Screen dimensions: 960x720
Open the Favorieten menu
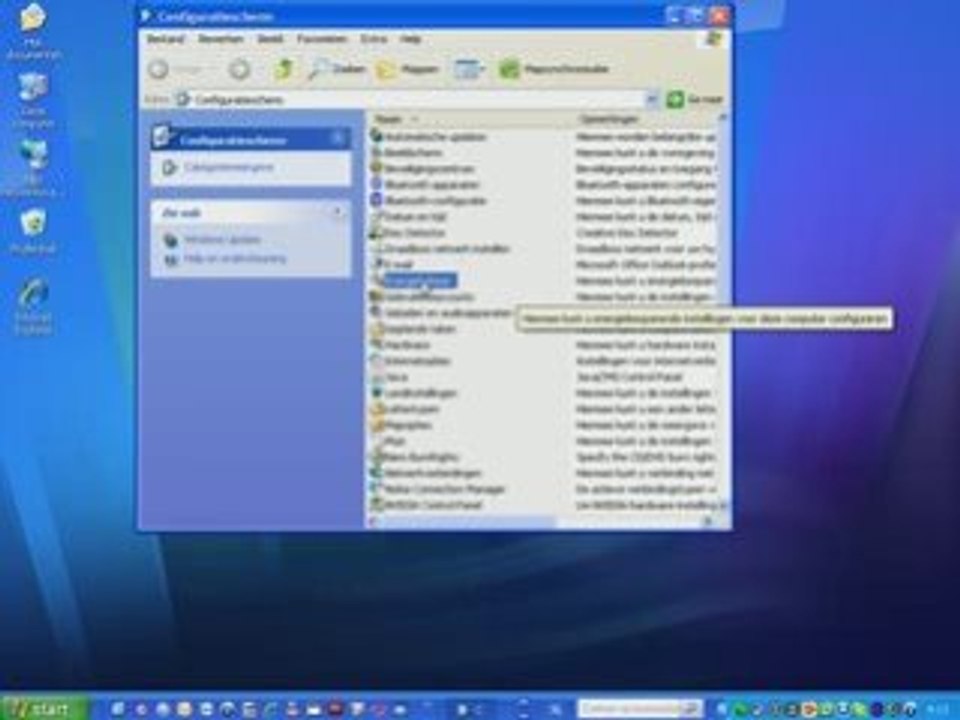click(x=322, y=39)
